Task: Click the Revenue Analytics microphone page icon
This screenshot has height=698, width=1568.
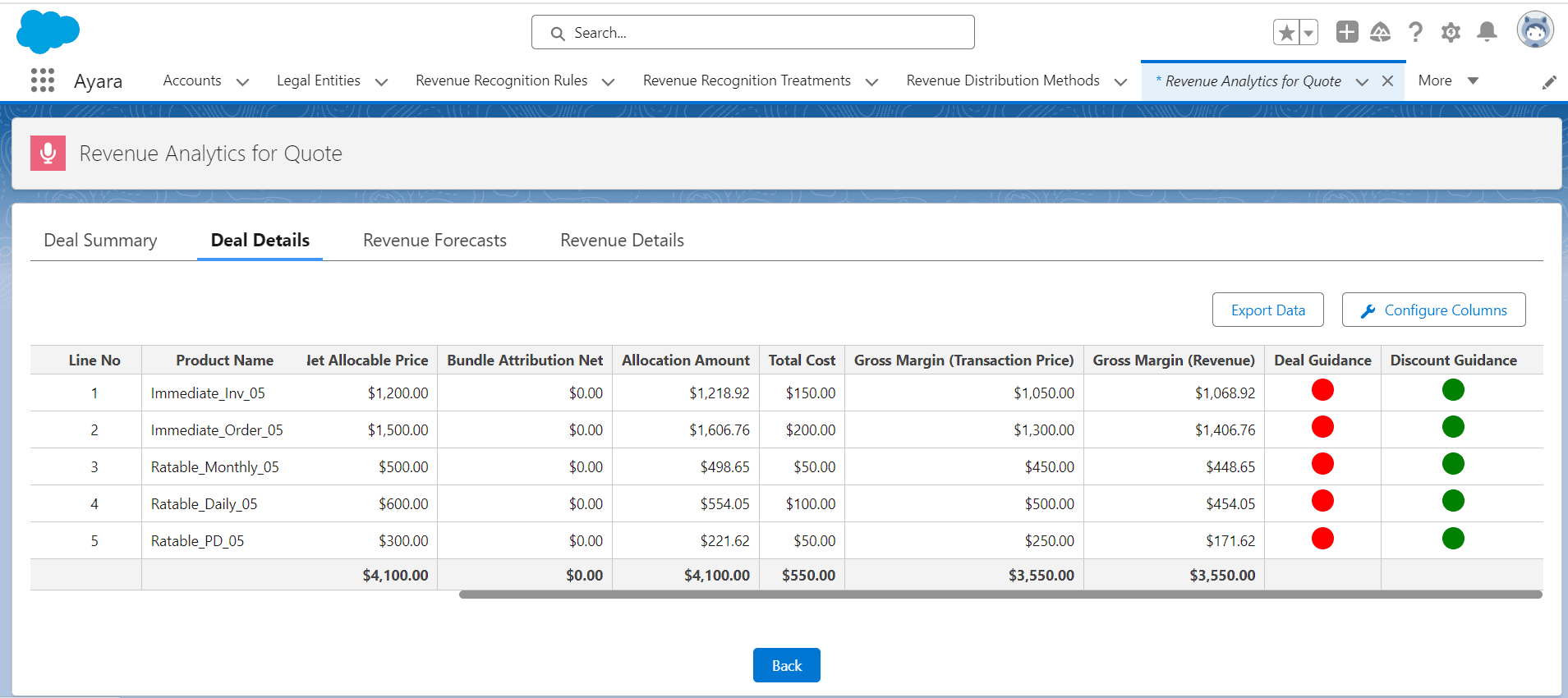Action: (x=48, y=154)
